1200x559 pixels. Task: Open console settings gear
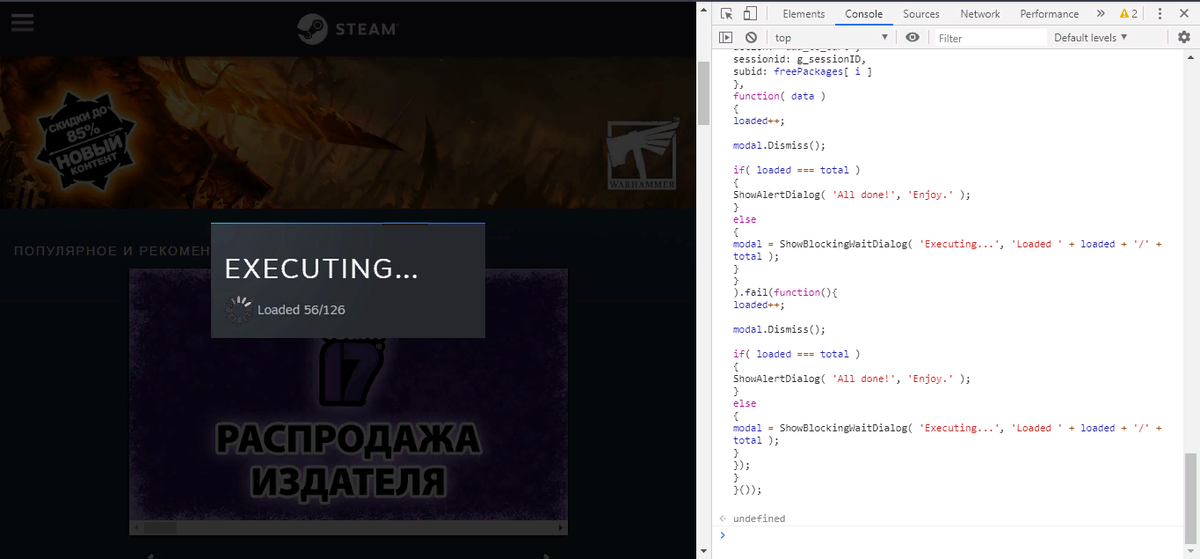coord(1184,37)
